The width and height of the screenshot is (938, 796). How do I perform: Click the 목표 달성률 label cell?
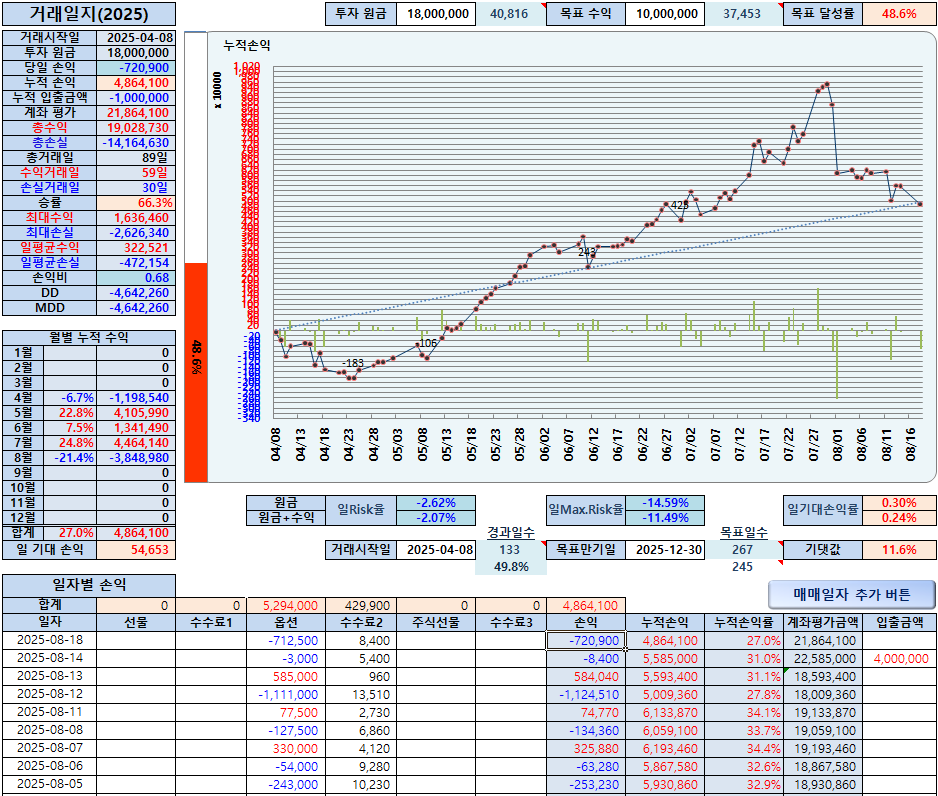point(823,14)
